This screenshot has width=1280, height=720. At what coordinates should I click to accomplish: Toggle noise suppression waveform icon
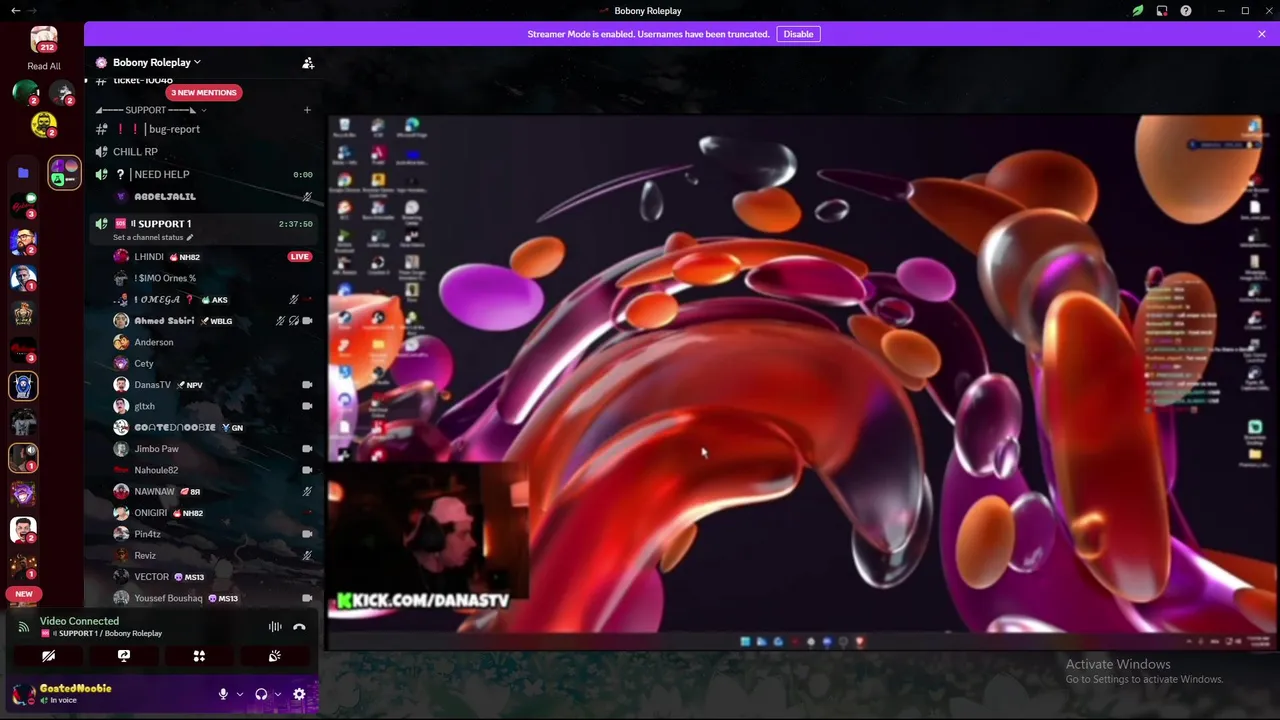[275, 627]
